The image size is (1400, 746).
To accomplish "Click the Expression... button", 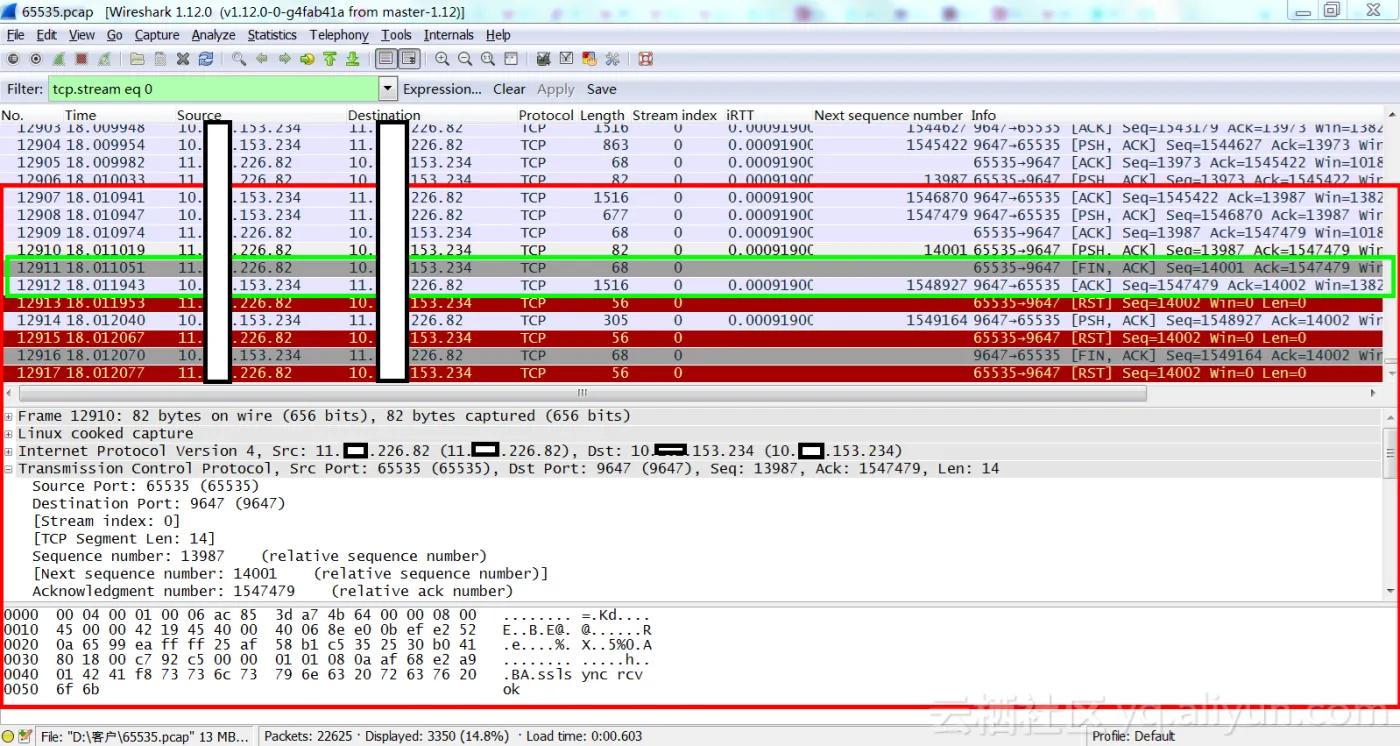I will tap(442, 89).
